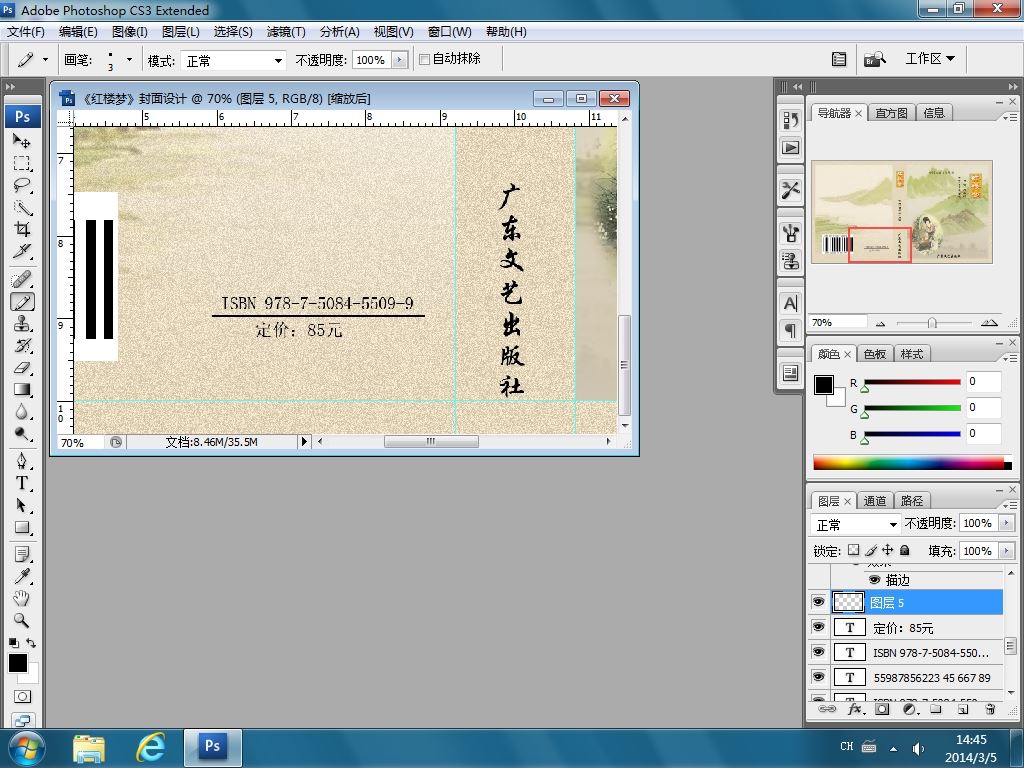The image size is (1024, 768).
Task: Select the Quick Selection tool
Action: [22, 208]
